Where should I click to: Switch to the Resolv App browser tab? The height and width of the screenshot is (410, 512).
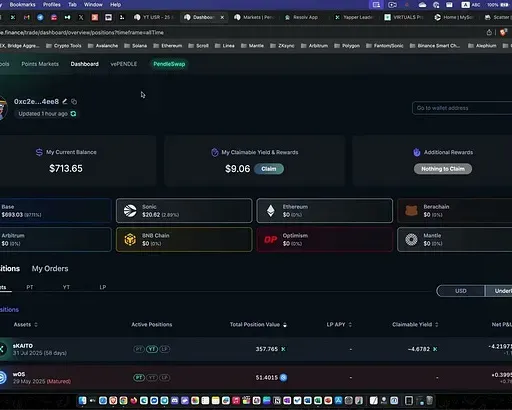[302, 17]
